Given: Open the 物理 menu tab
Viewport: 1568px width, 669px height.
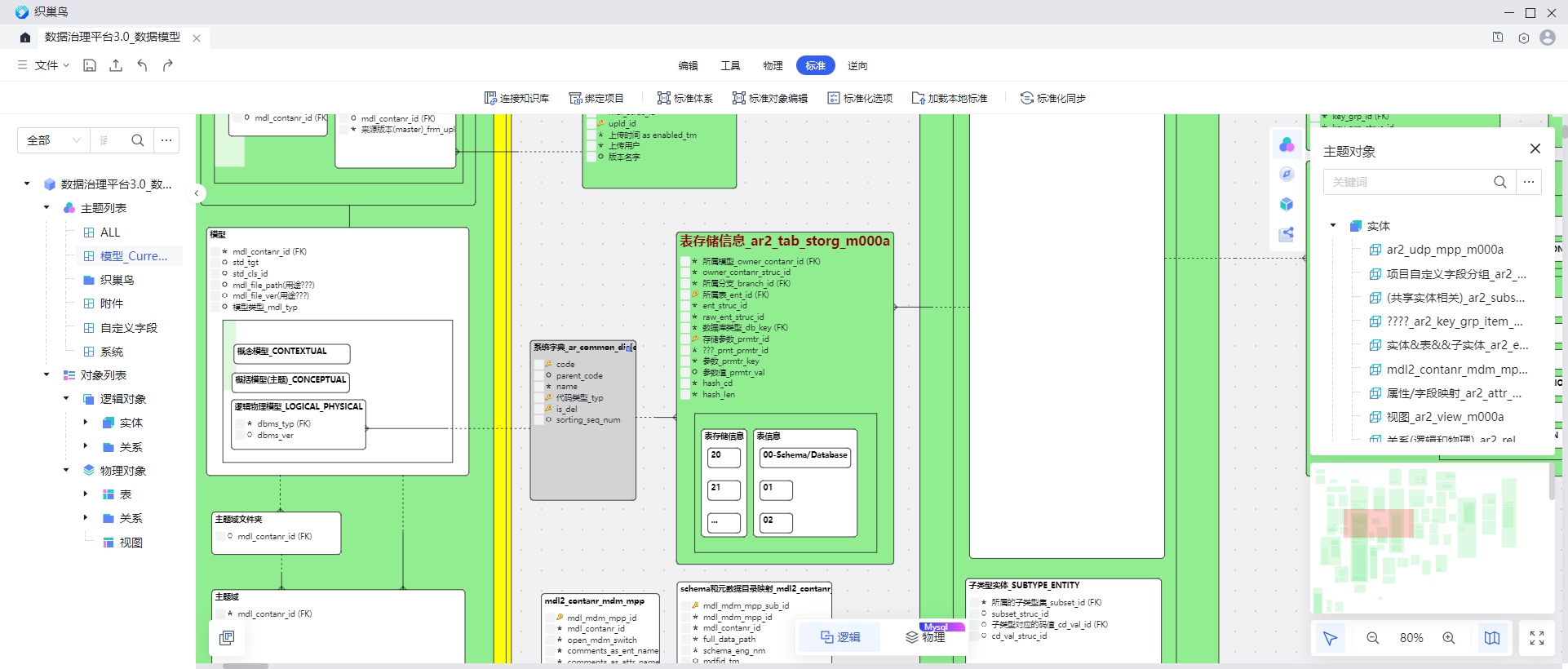Looking at the screenshot, I should pyautogui.click(x=773, y=66).
